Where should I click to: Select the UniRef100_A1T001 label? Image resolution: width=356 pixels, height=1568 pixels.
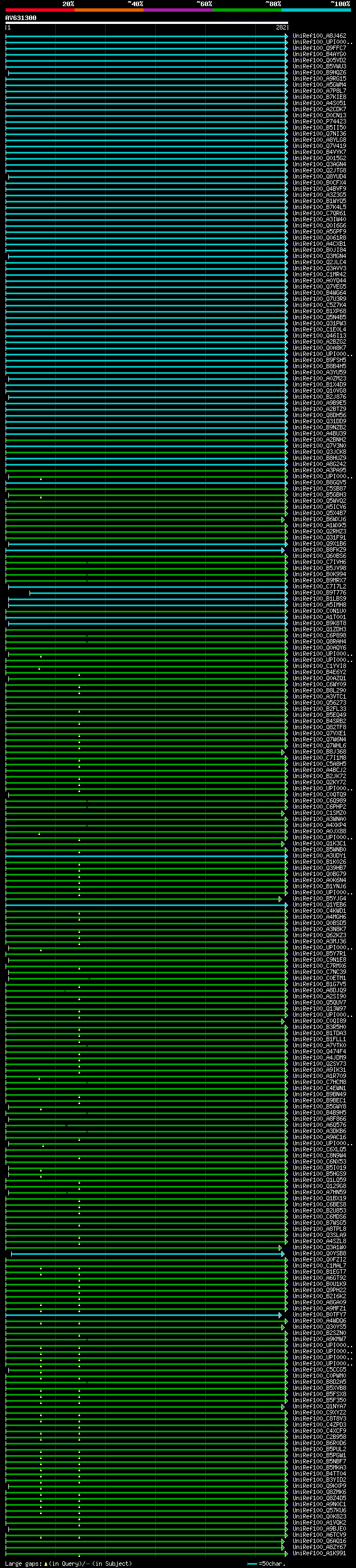coord(319,617)
